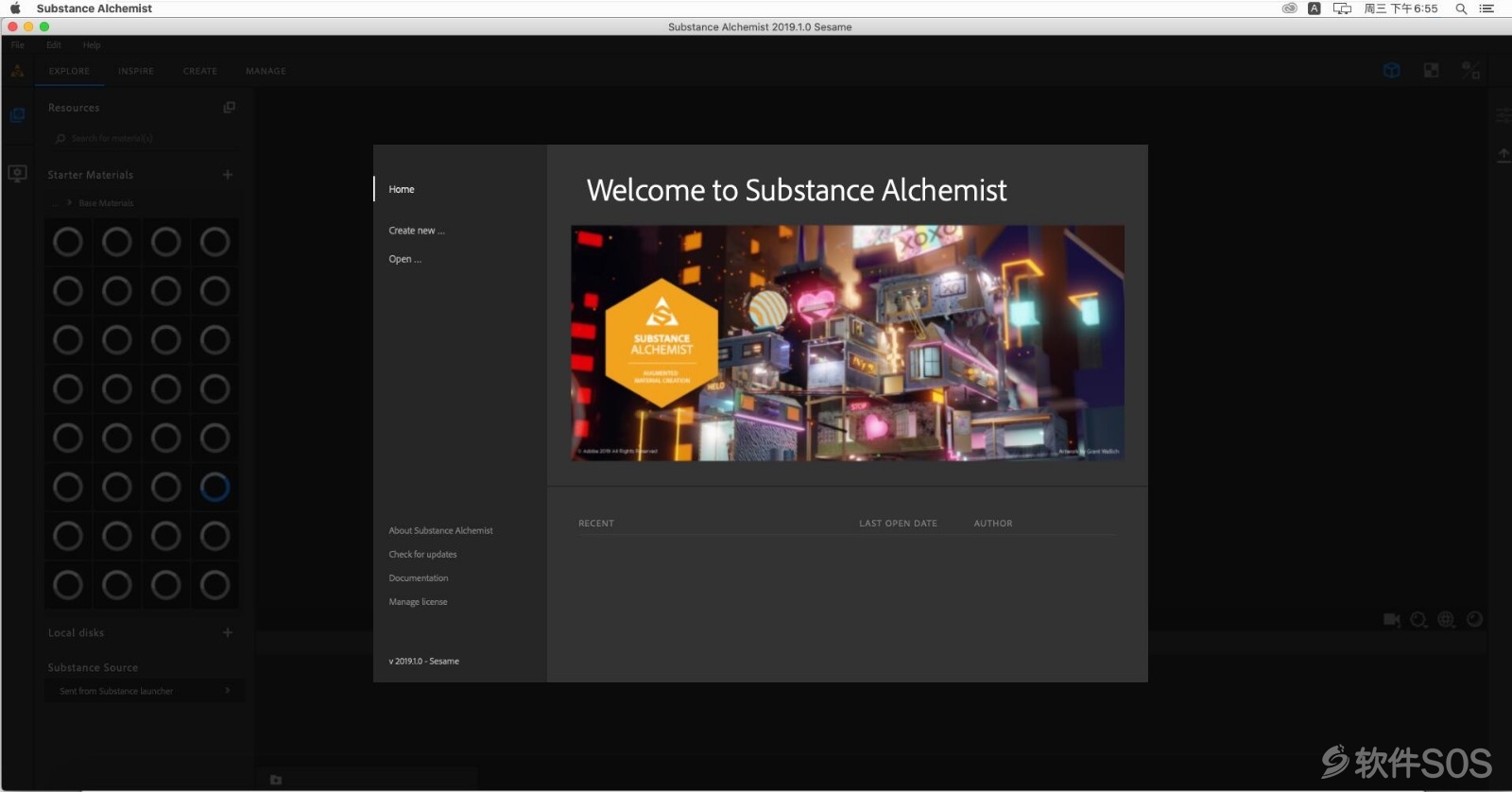
Task: Click the export upload arrow icon
Action: click(1503, 155)
